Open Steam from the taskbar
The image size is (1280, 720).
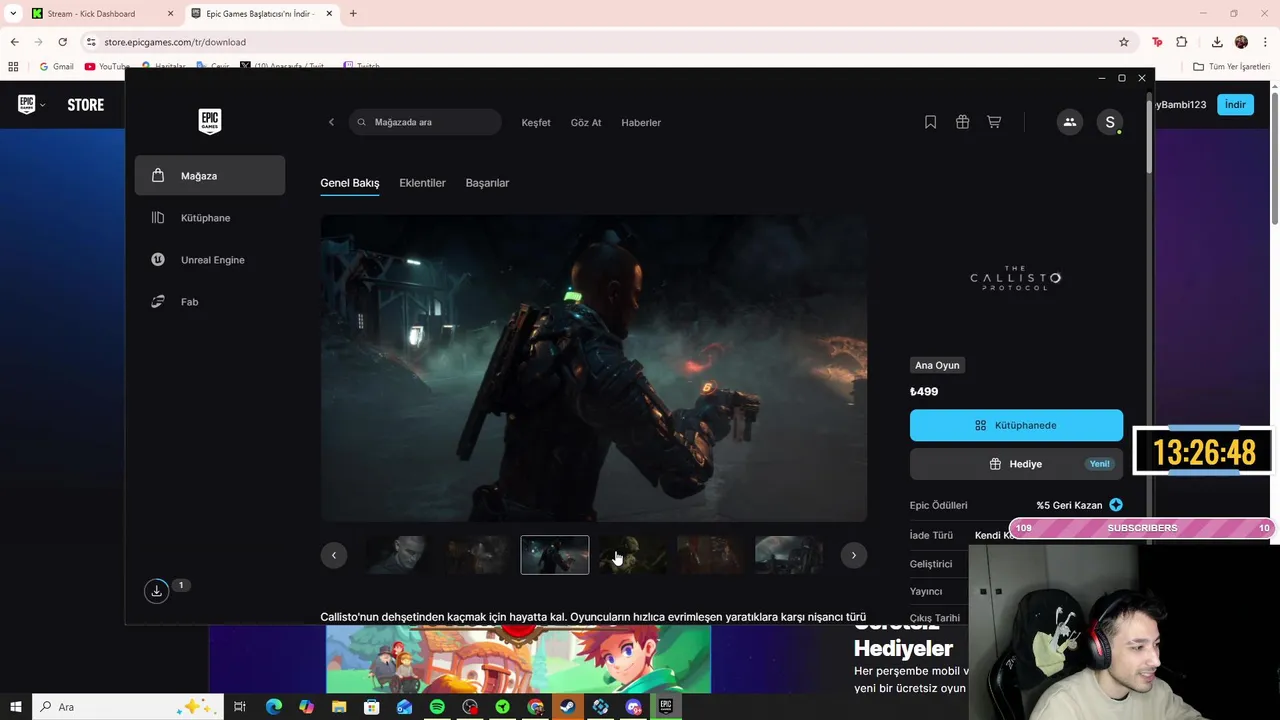pyautogui.click(x=568, y=707)
